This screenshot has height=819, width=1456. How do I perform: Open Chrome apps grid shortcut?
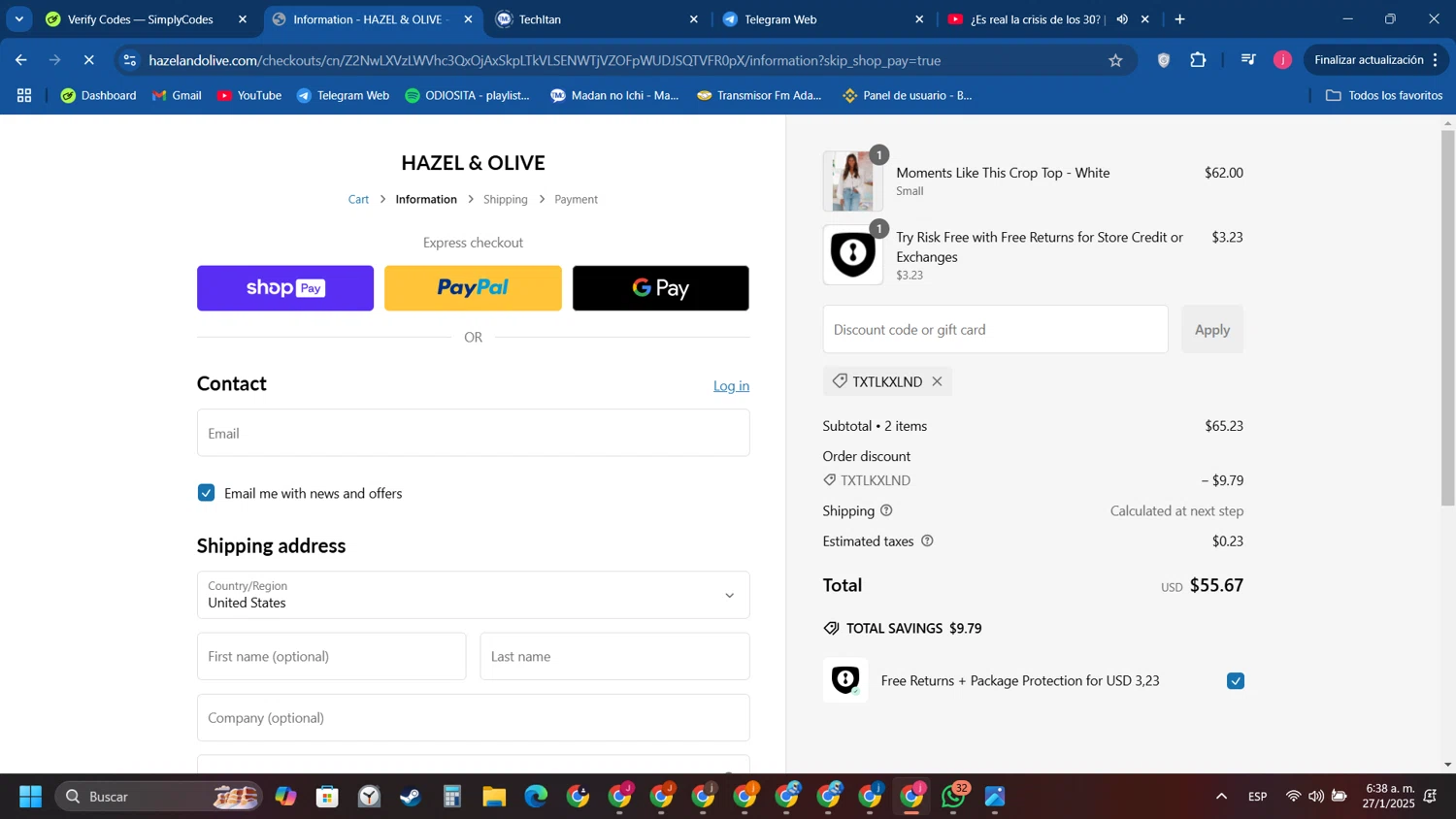pyautogui.click(x=24, y=95)
